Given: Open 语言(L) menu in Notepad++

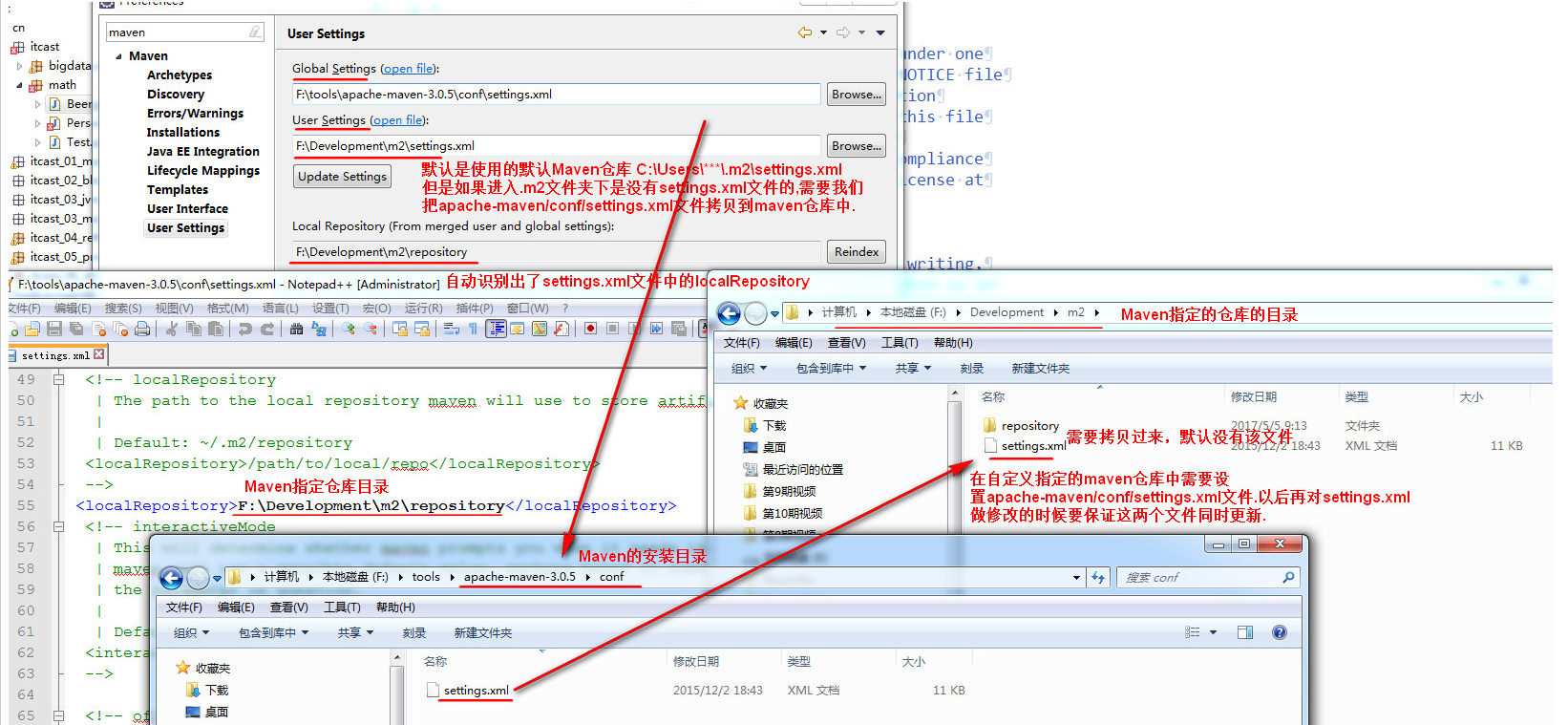Looking at the screenshot, I should click(281, 309).
